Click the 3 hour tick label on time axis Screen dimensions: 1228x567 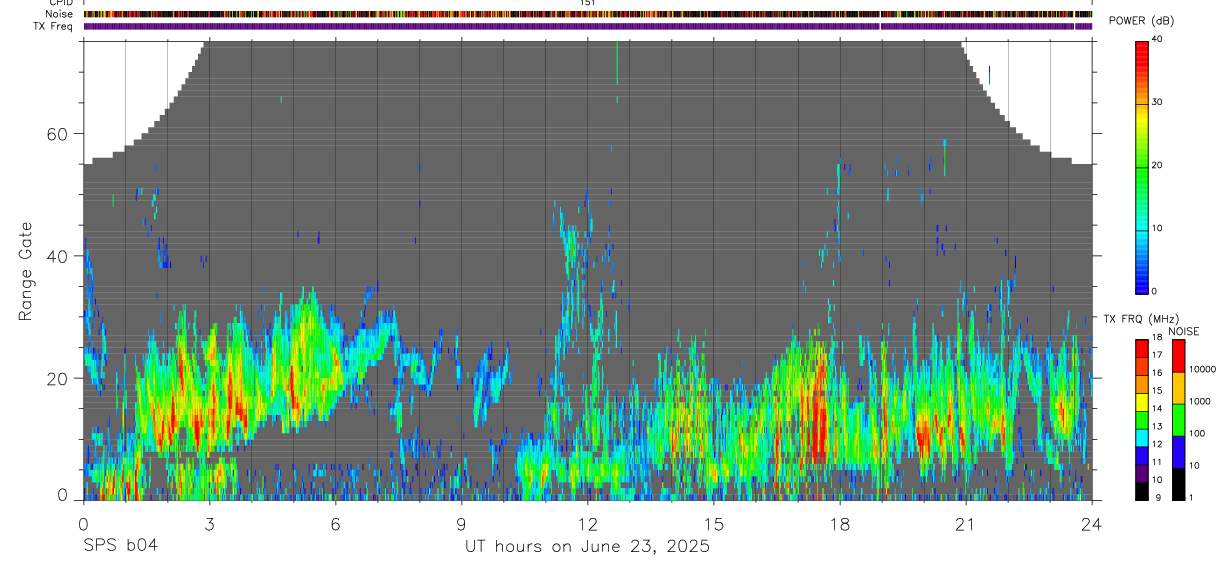209,524
